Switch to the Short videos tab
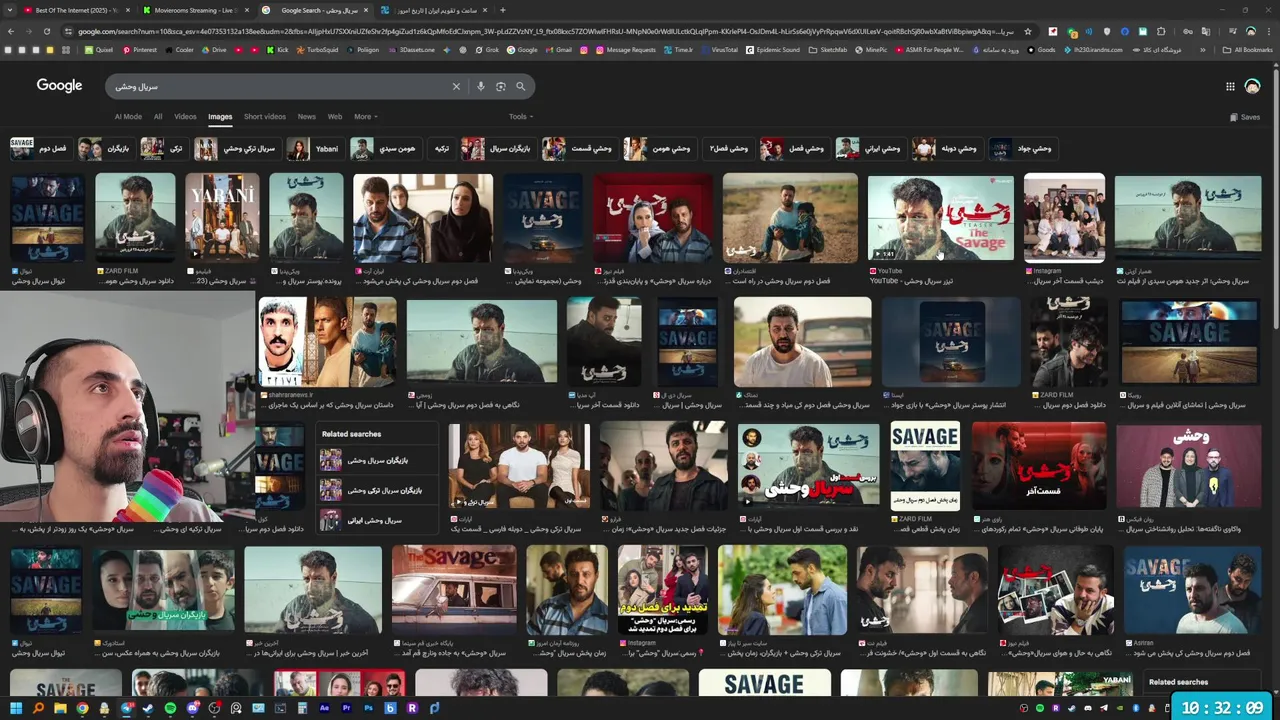 click(264, 117)
